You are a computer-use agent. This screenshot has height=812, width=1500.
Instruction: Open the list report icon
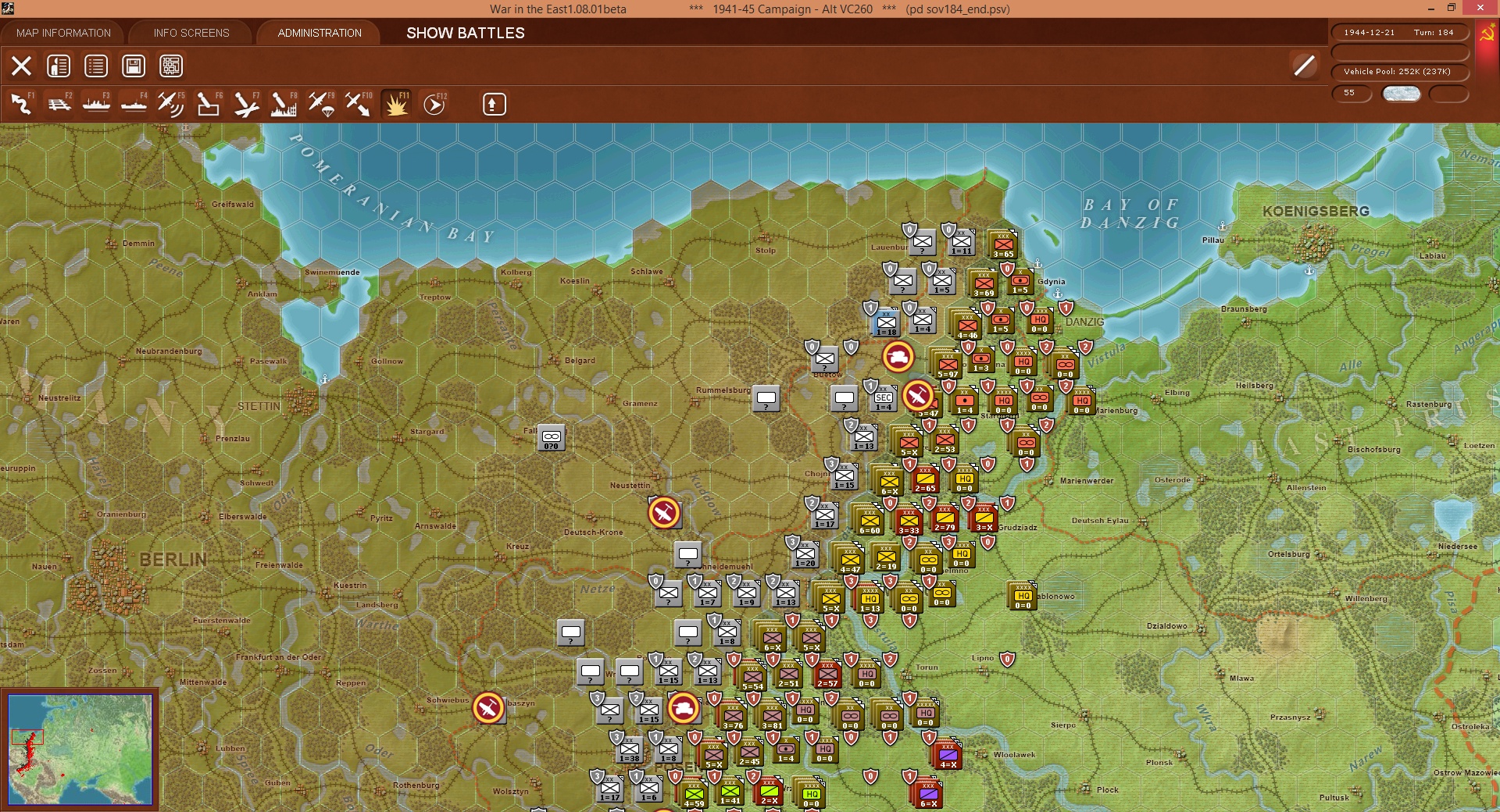coord(96,66)
